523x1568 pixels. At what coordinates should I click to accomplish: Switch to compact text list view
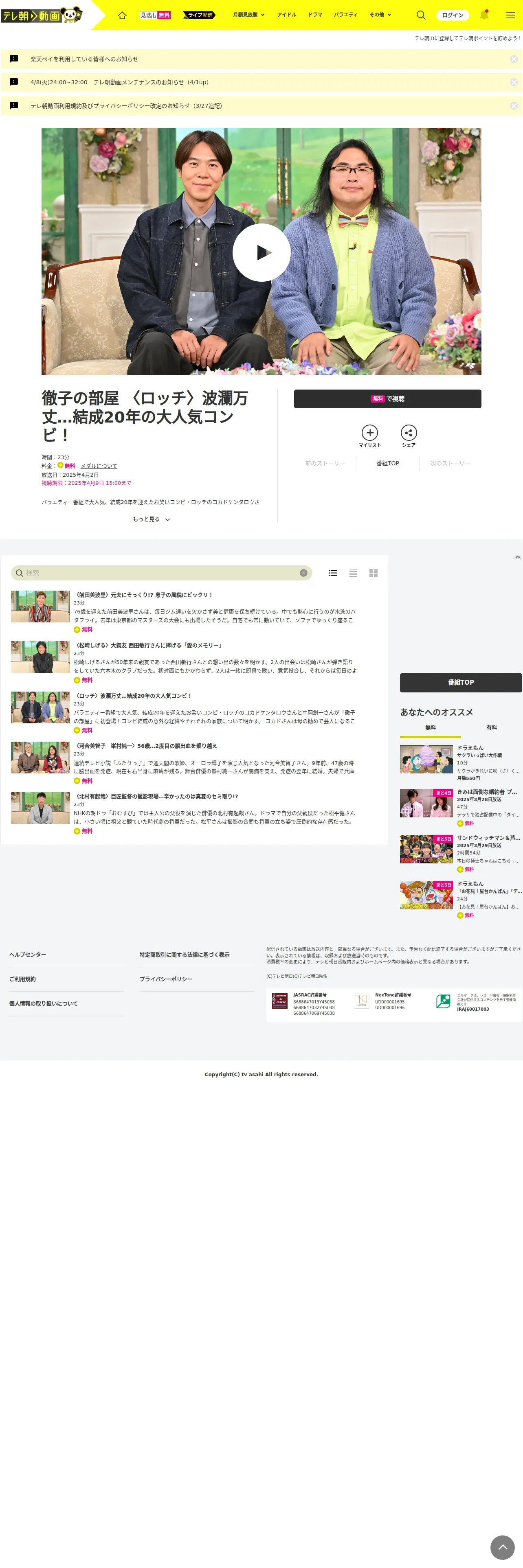tap(353, 573)
